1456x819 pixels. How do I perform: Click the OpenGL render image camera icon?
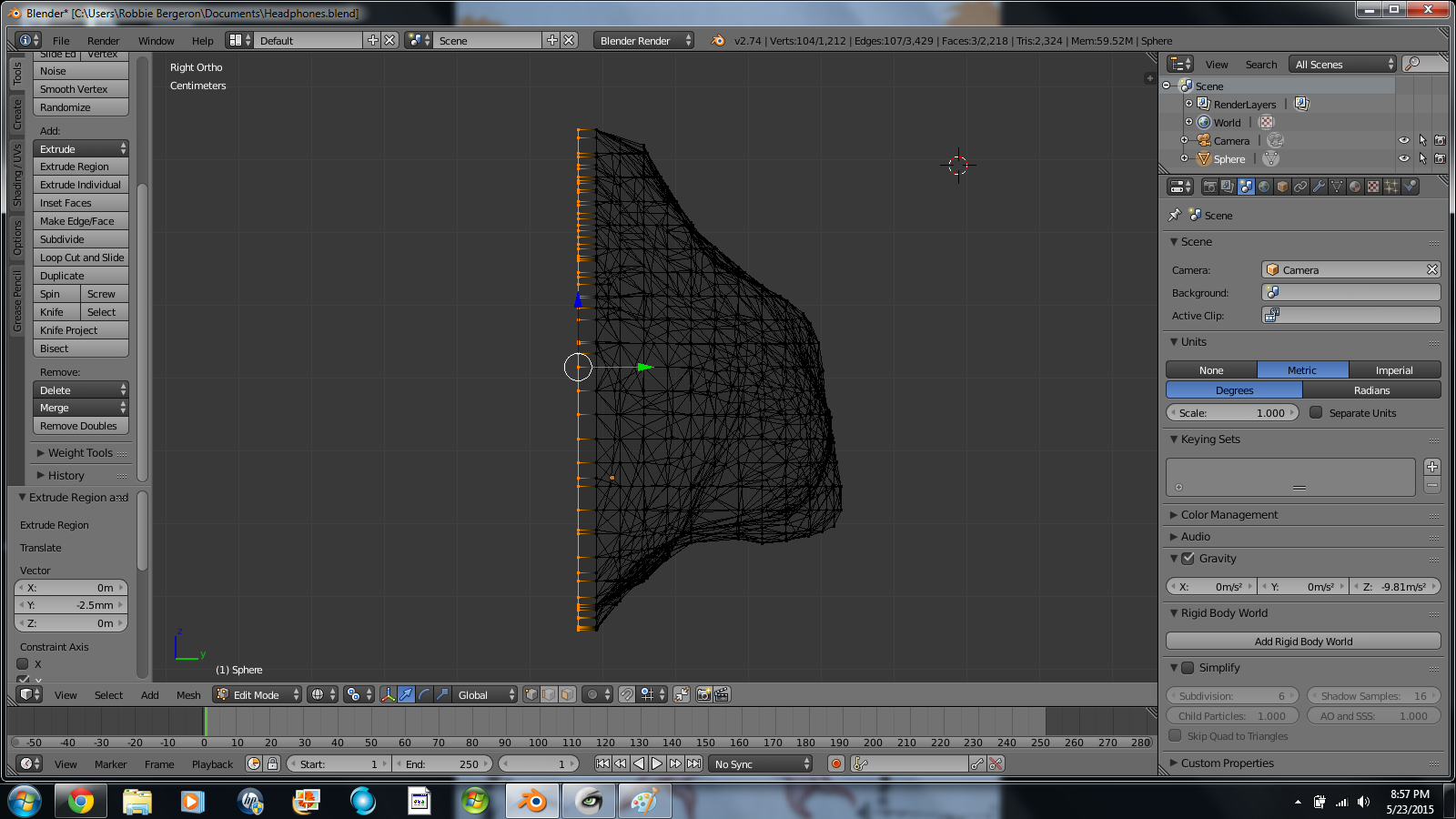[x=704, y=694]
